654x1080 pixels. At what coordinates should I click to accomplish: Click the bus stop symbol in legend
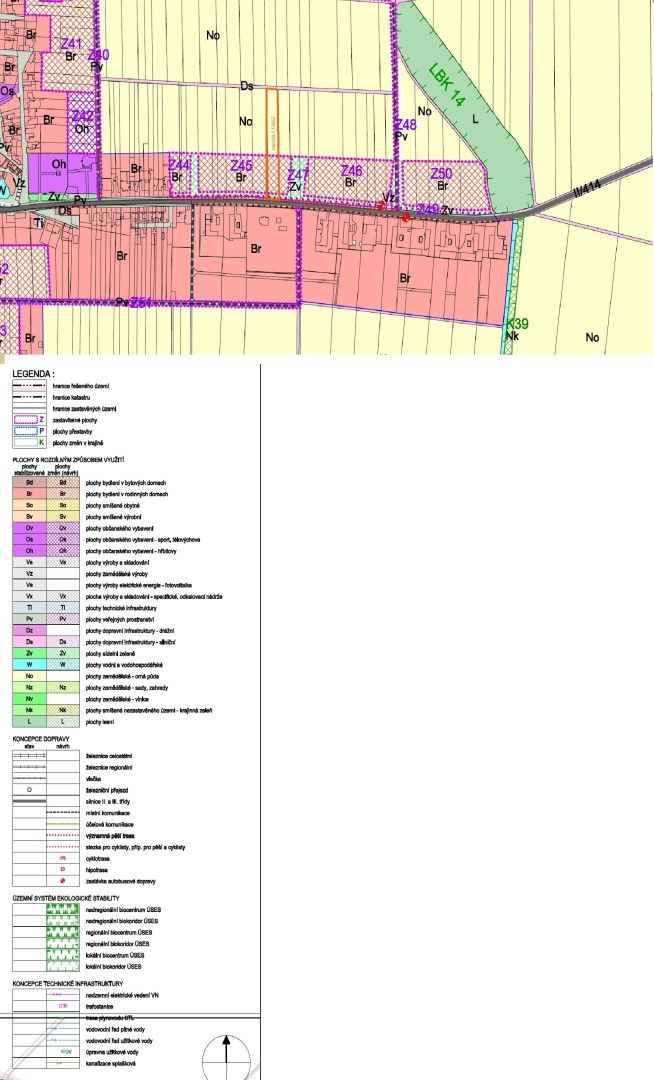pyautogui.click(x=63, y=881)
